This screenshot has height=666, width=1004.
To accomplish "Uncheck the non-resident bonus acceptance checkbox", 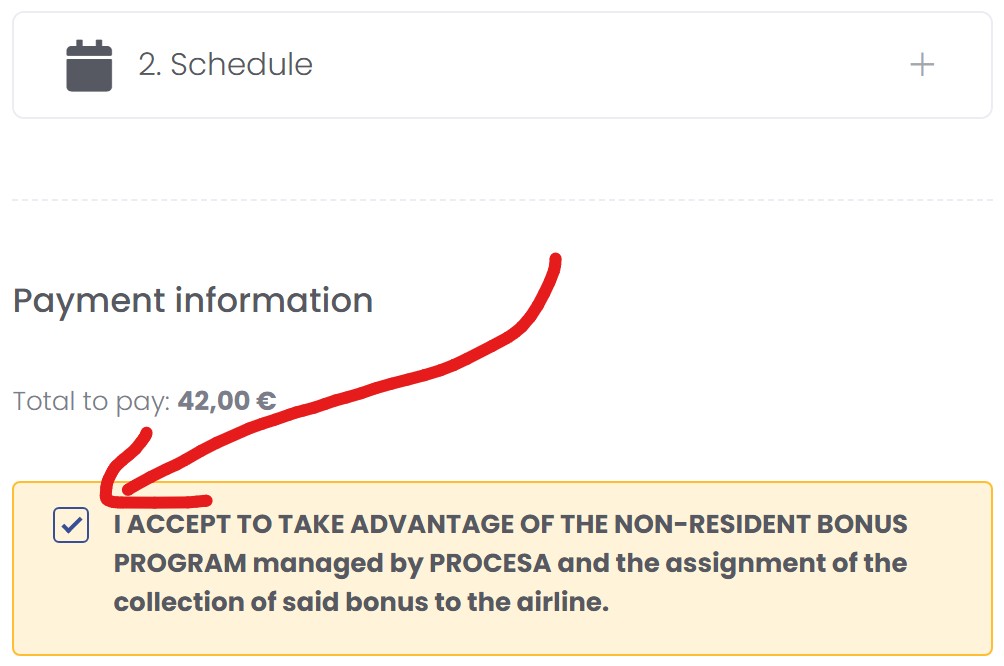I will coord(71,525).
